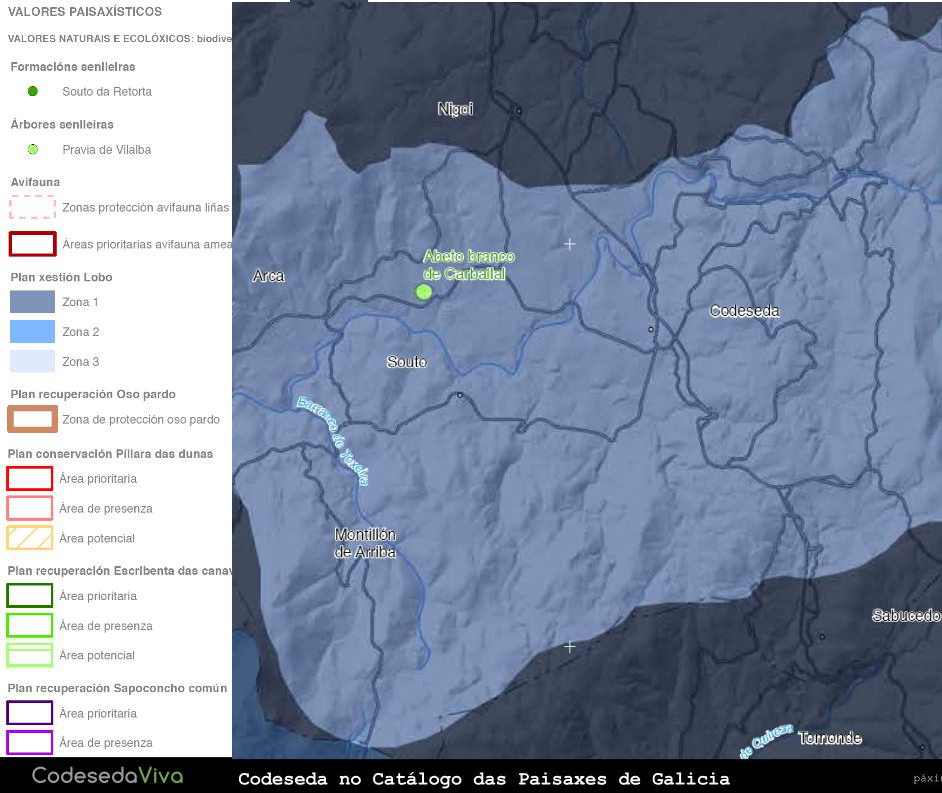Viewport: 942px width, 793px height.
Task: Click the Souto map label
Action: point(407,362)
